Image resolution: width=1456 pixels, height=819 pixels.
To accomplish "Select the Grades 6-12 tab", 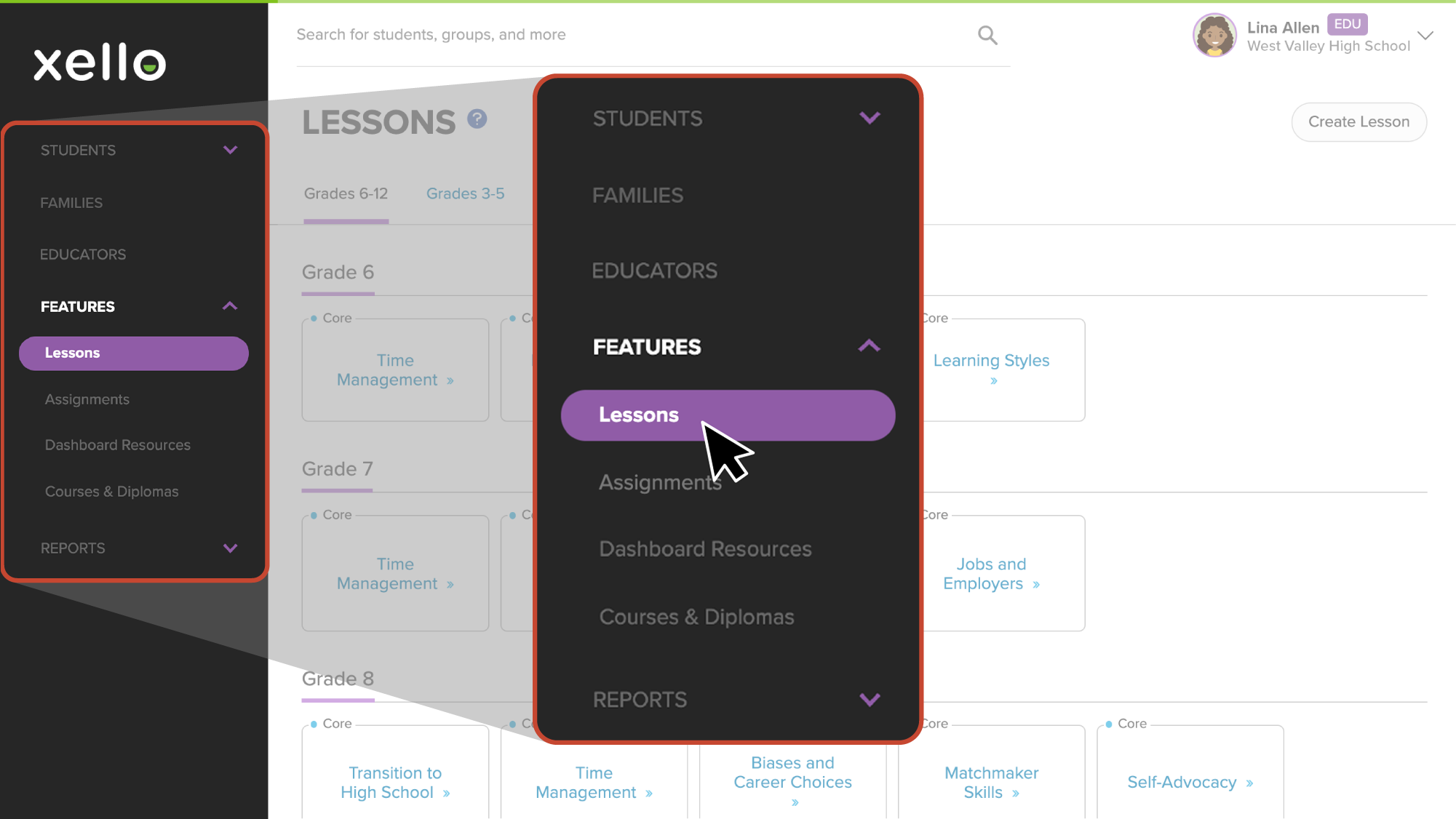I will pyautogui.click(x=346, y=193).
